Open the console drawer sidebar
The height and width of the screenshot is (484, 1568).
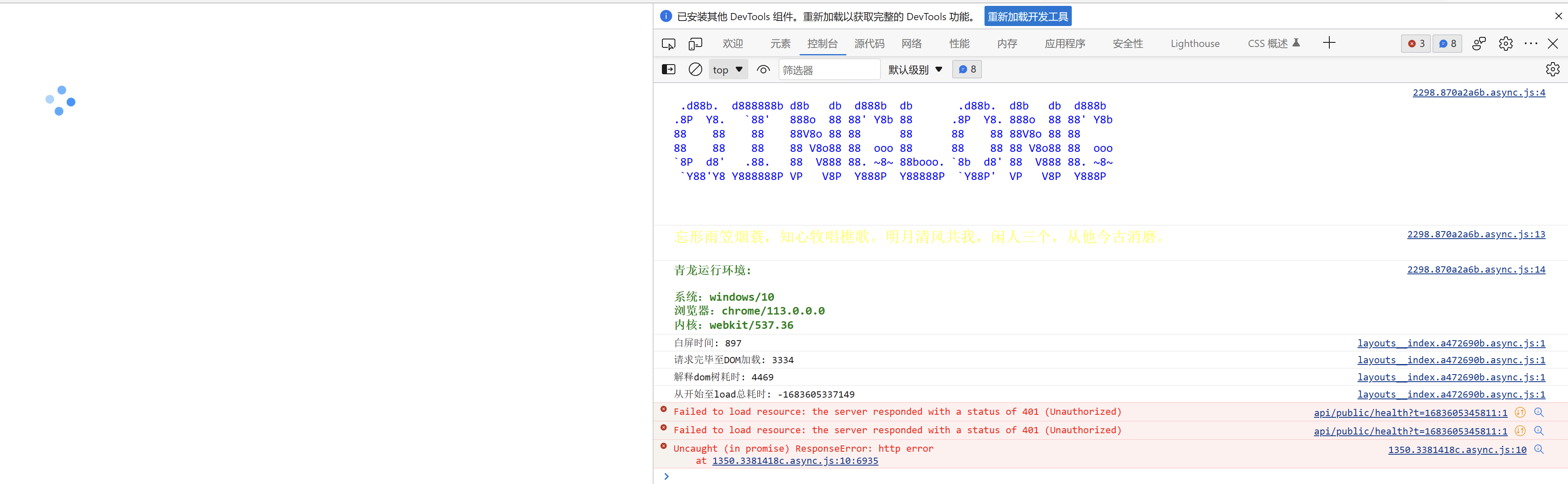click(x=668, y=69)
